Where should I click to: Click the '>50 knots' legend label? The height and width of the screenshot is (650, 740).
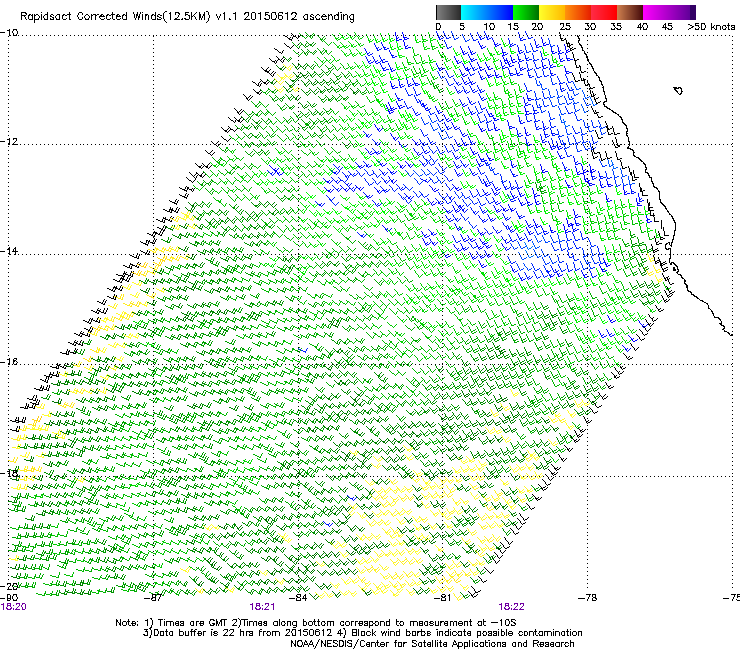(711, 27)
